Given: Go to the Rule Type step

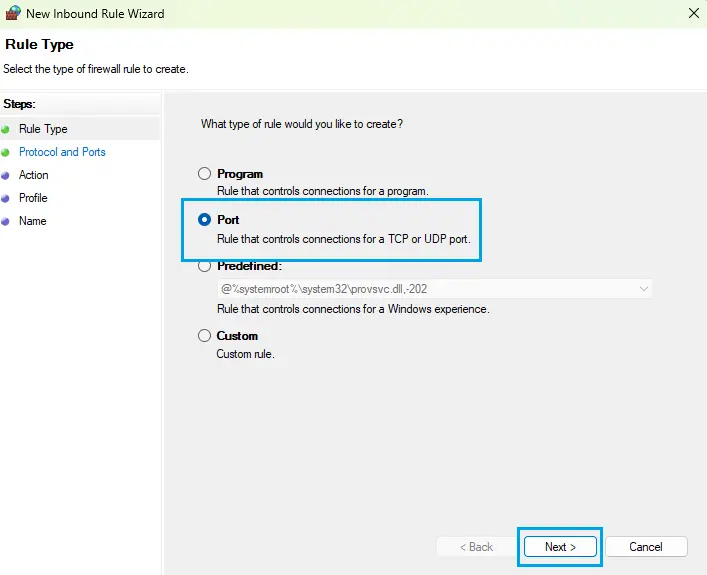Looking at the screenshot, I should [43, 129].
